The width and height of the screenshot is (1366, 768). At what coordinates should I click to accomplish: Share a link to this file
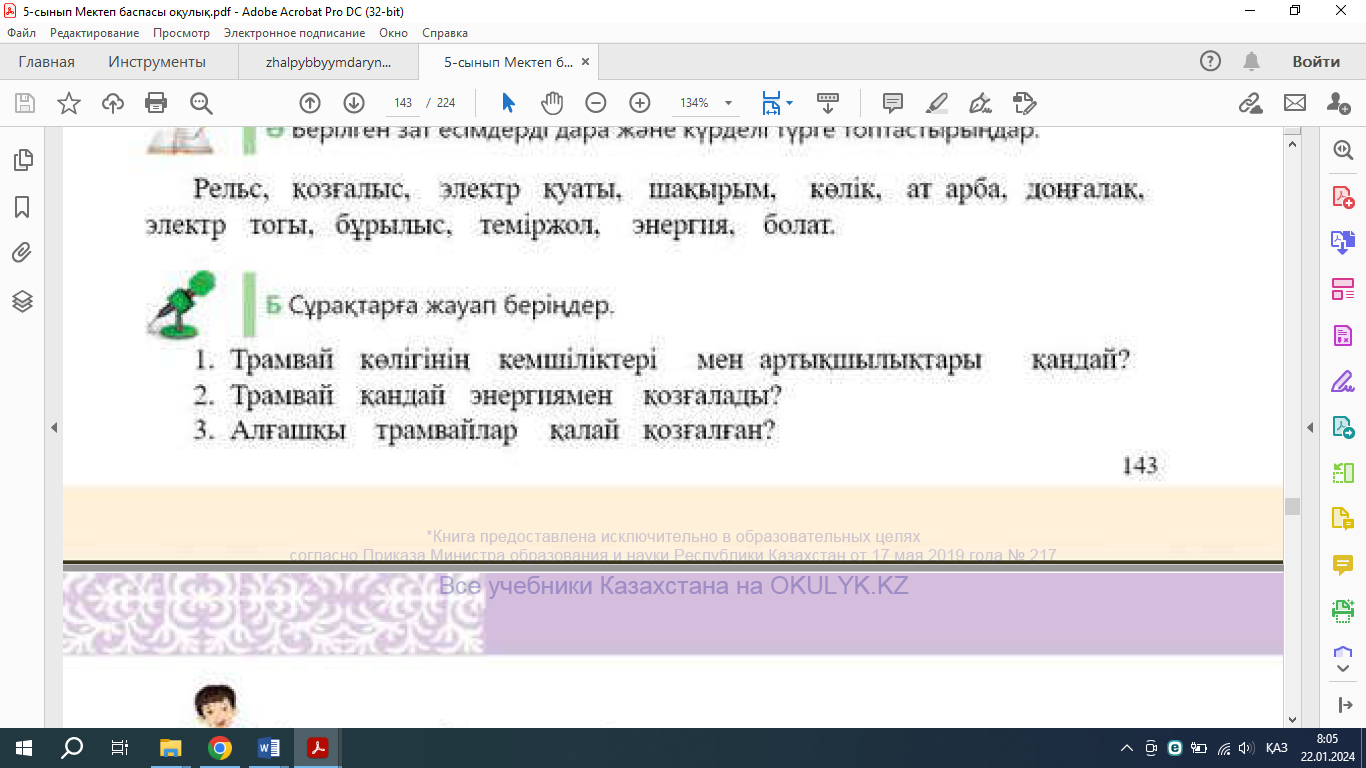(x=1250, y=103)
